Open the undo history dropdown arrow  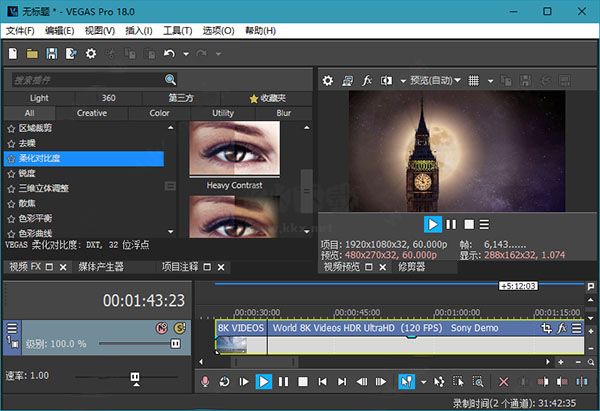click(185, 53)
